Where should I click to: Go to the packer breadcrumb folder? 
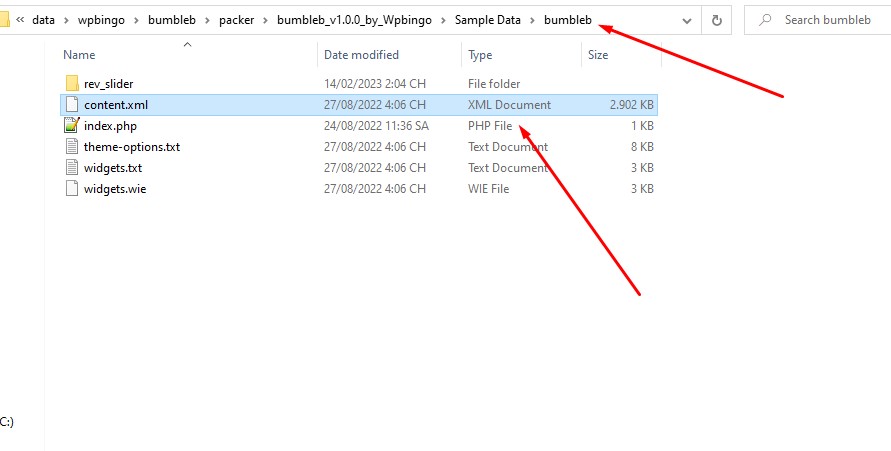tap(236, 20)
